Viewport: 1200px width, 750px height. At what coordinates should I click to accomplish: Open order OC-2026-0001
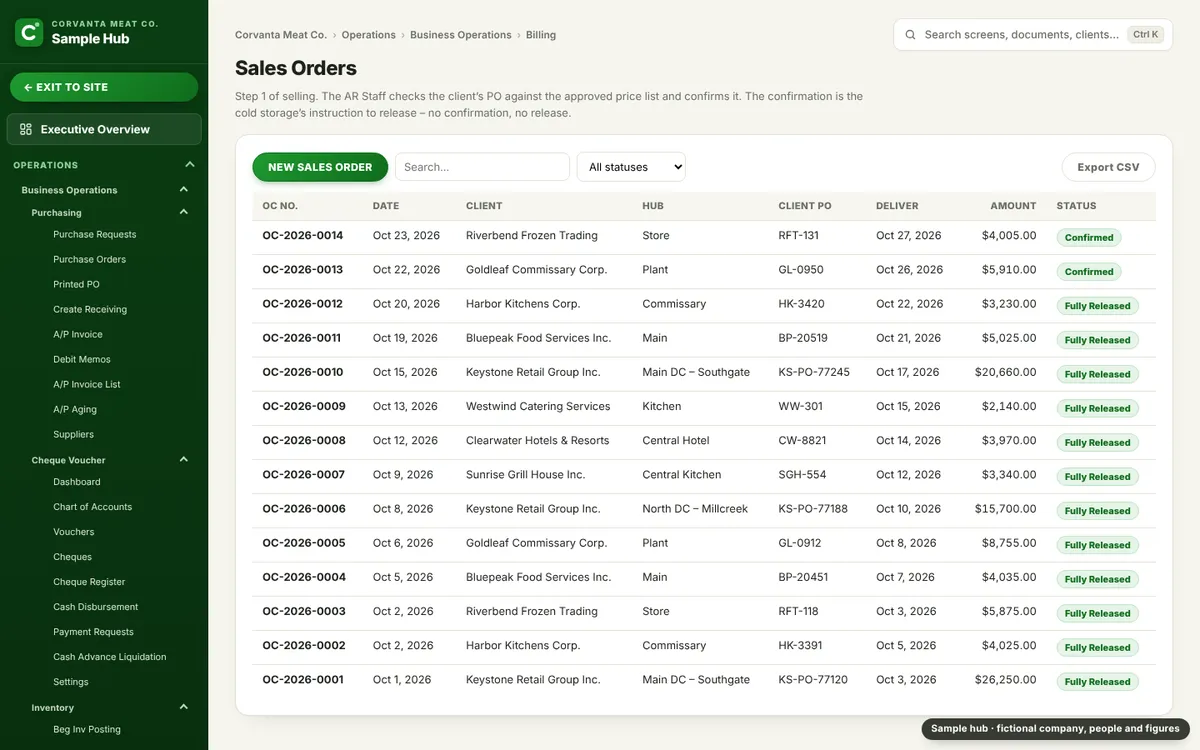tap(303, 680)
